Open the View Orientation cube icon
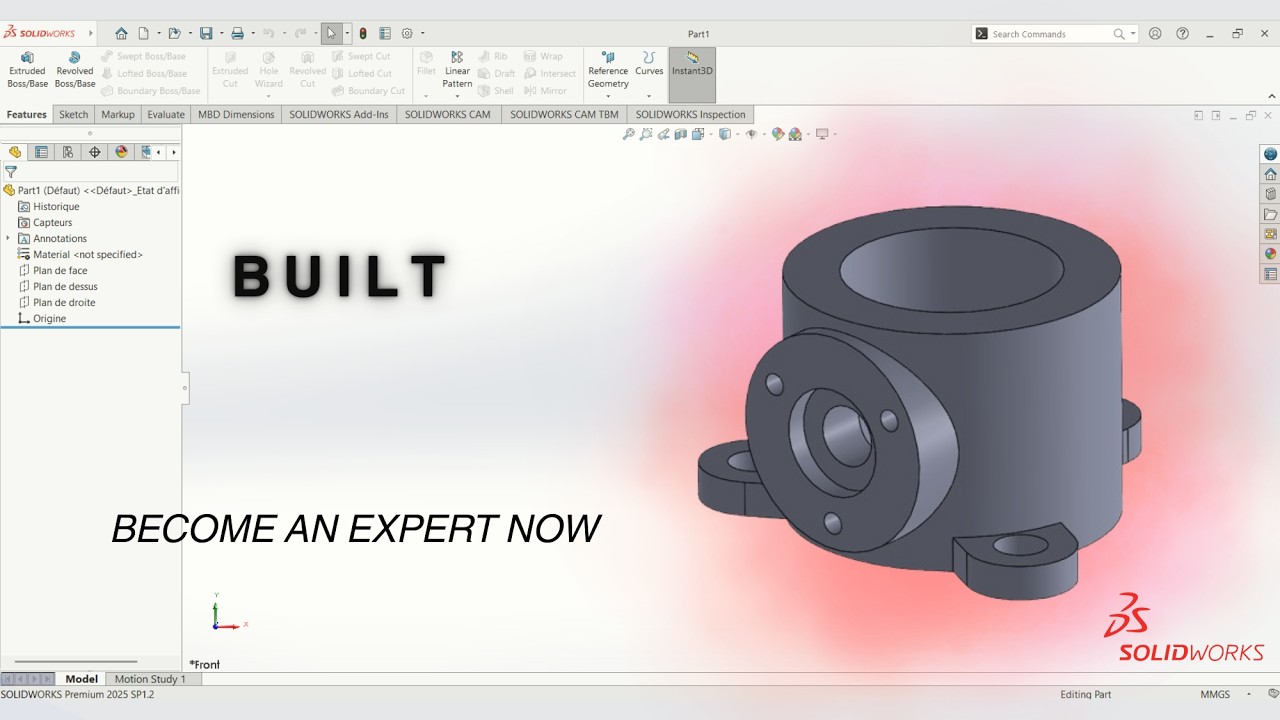This screenshot has width=1280, height=720. [x=698, y=134]
